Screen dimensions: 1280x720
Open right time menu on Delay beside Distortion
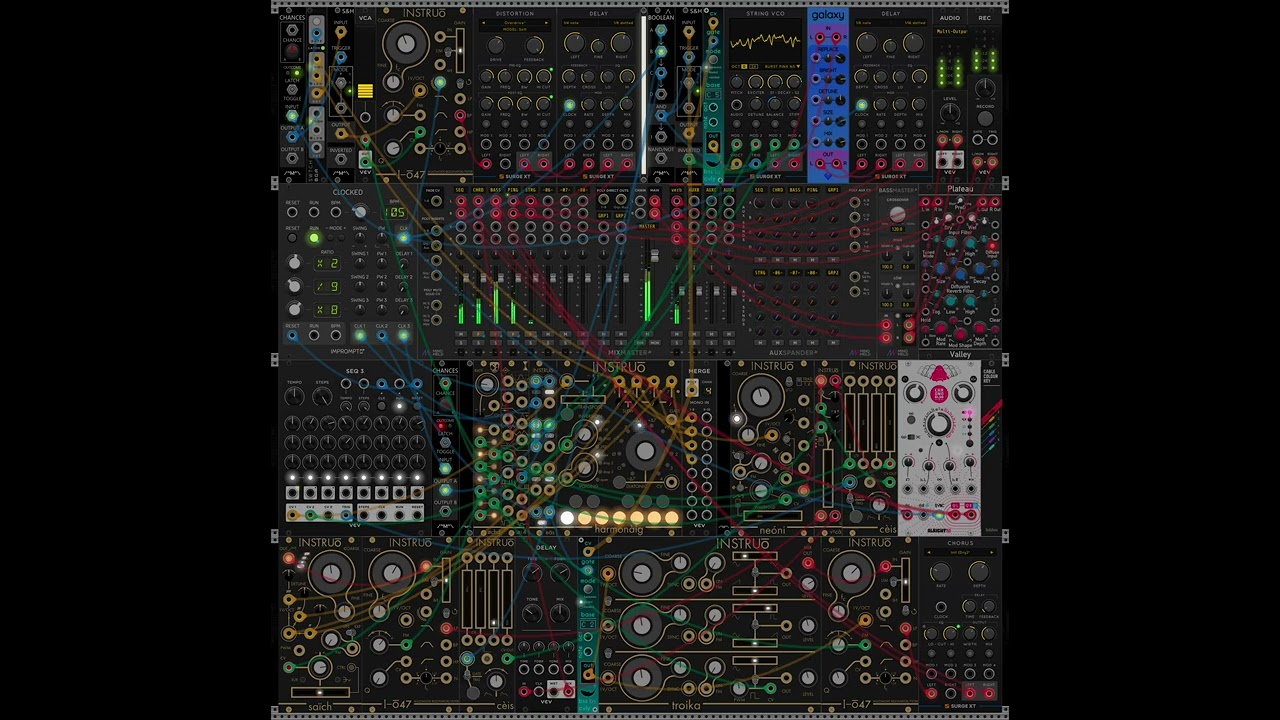tap(622, 22)
